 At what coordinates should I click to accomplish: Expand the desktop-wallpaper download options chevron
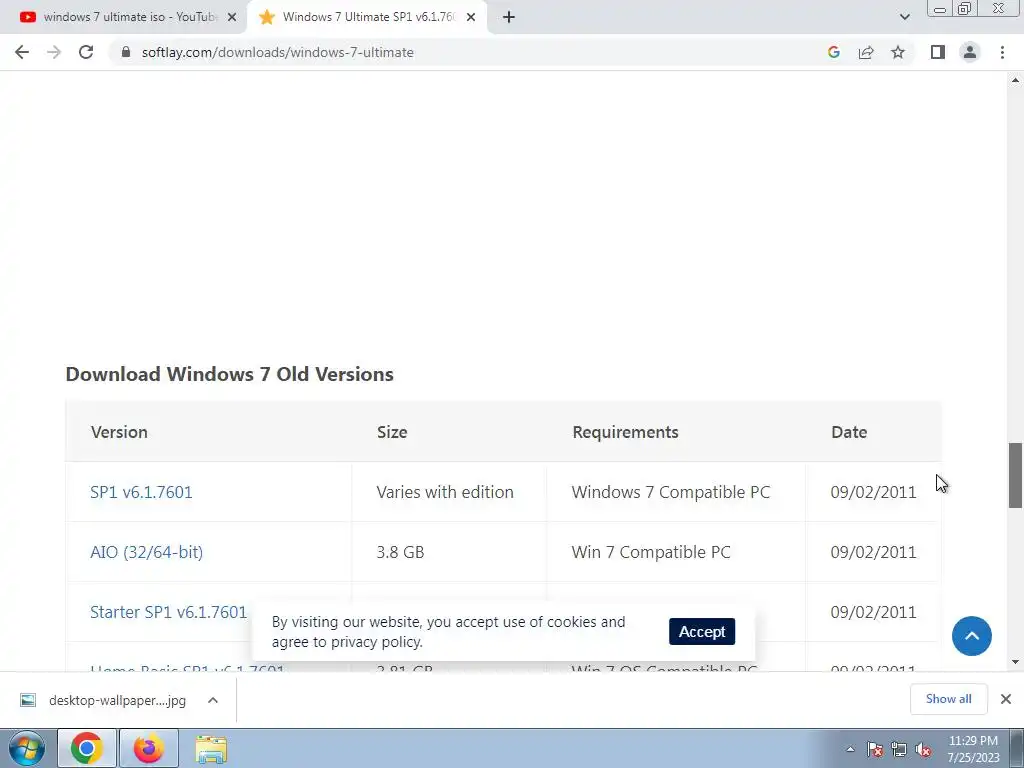(x=213, y=700)
